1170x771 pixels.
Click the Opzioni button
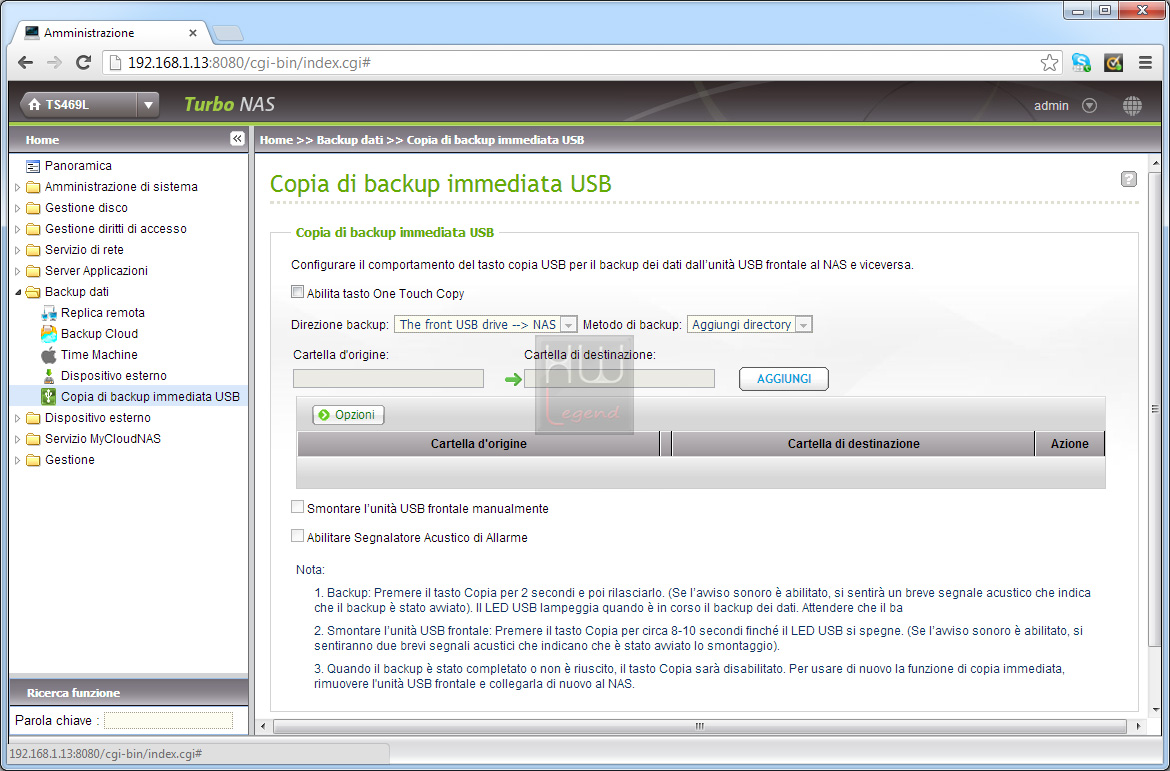pyautogui.click(x=348, y=415)
